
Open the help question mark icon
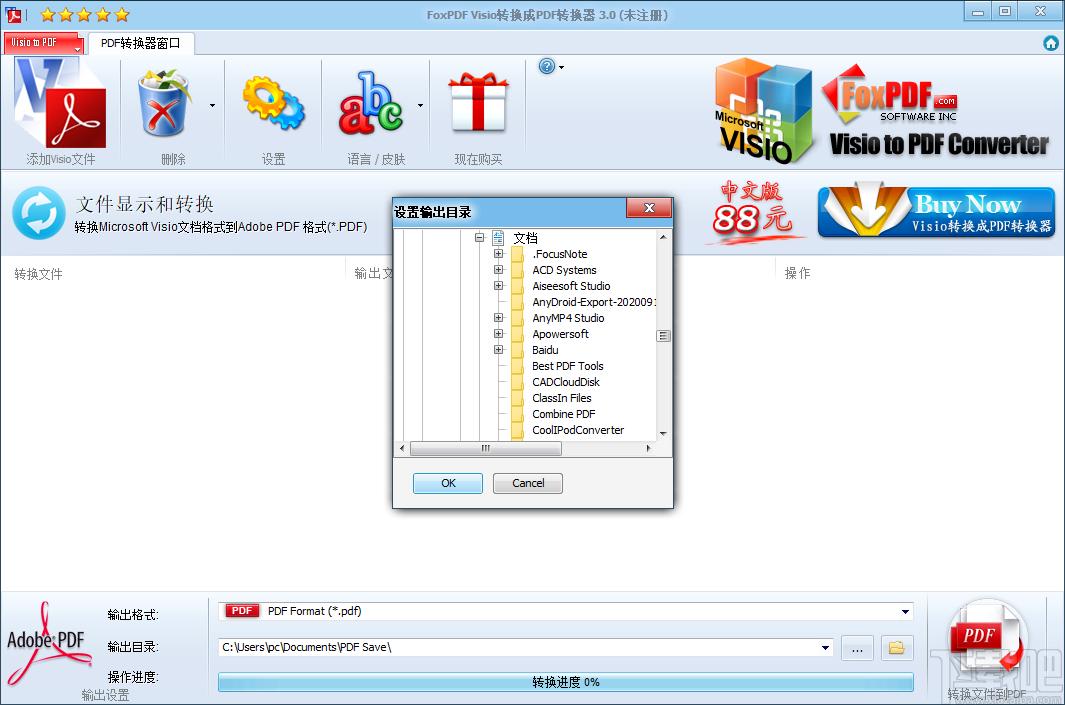(x=547, y=67)
